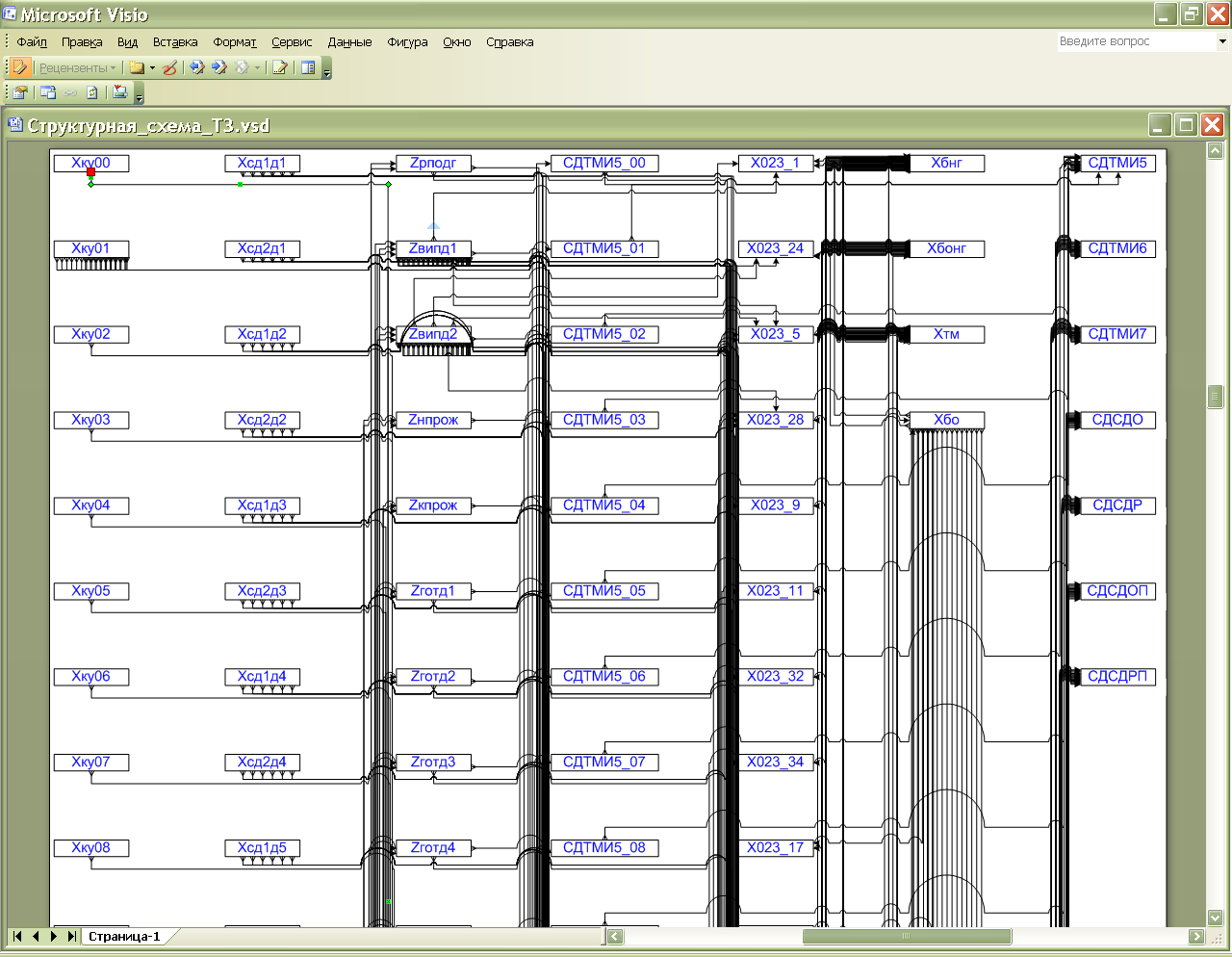Jump to the first page tab
Image resolution: width=1232 pixels, height=957 pixels.
pos(17,936)
